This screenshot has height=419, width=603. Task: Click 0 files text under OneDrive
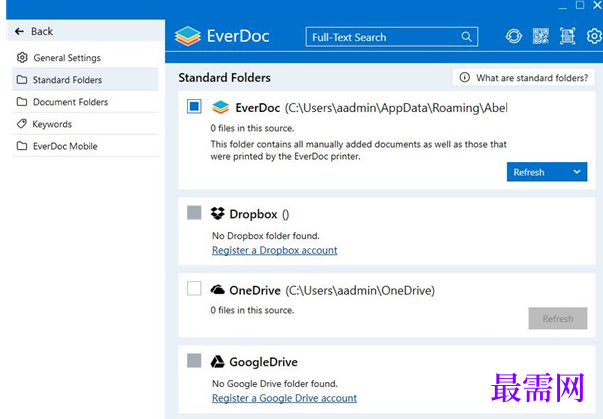[x=252, y=310]
